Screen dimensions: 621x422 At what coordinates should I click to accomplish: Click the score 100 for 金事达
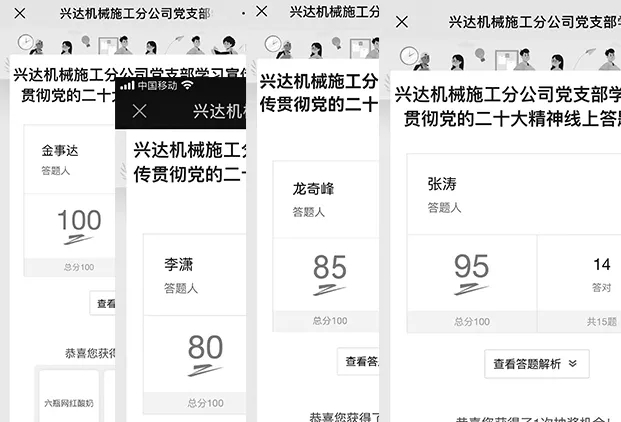(x=79, y=220)
